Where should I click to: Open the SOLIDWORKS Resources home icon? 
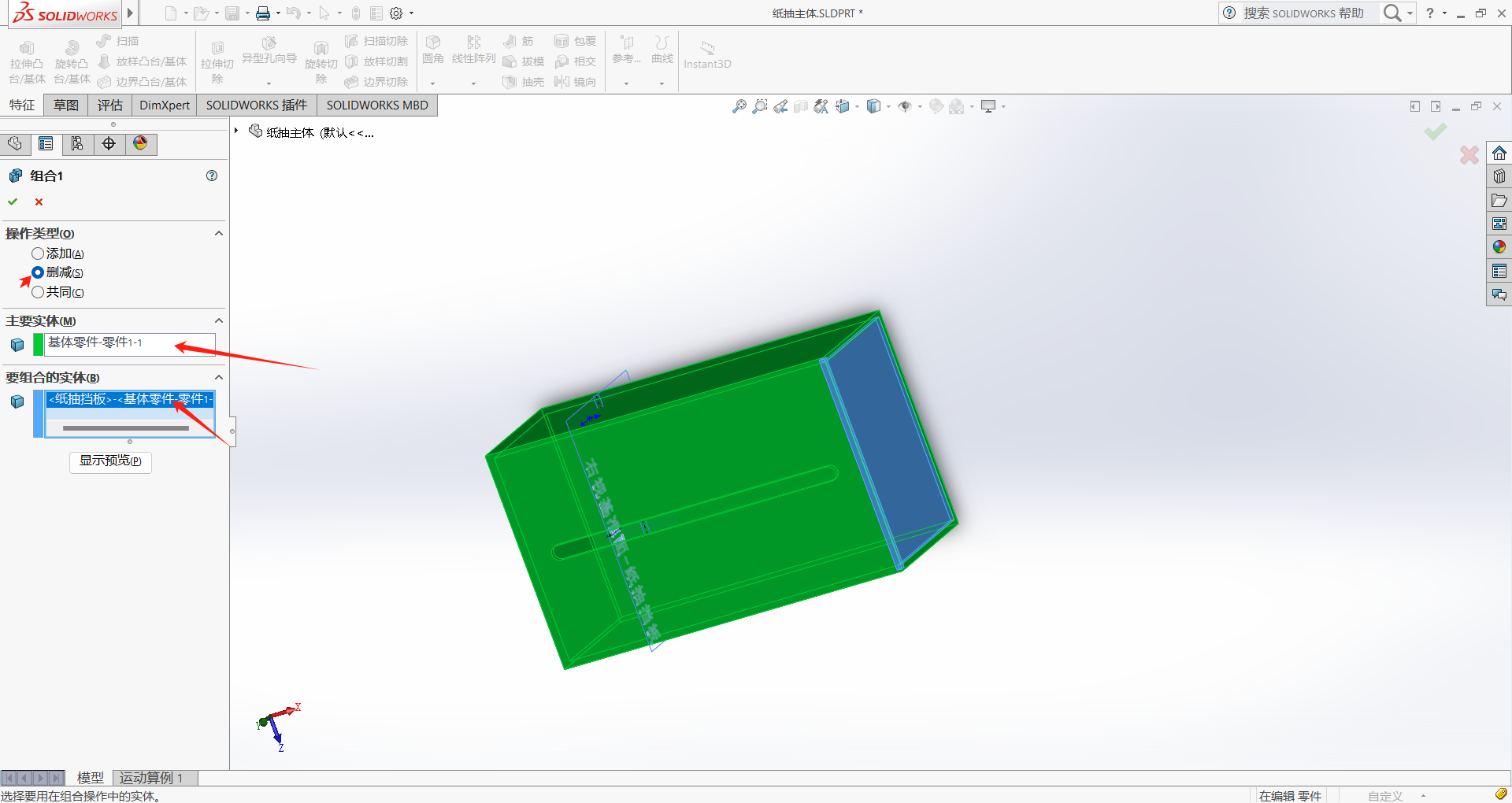click(1499, 153)
